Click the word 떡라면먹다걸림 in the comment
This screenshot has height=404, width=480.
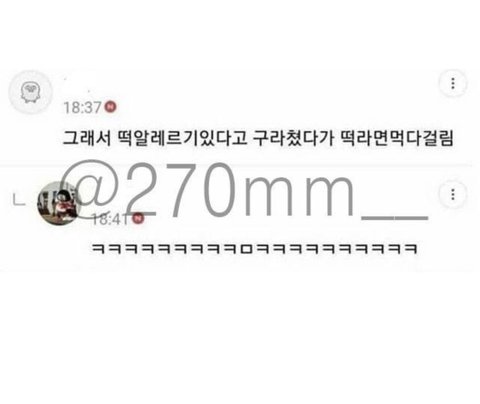(397, 139)
